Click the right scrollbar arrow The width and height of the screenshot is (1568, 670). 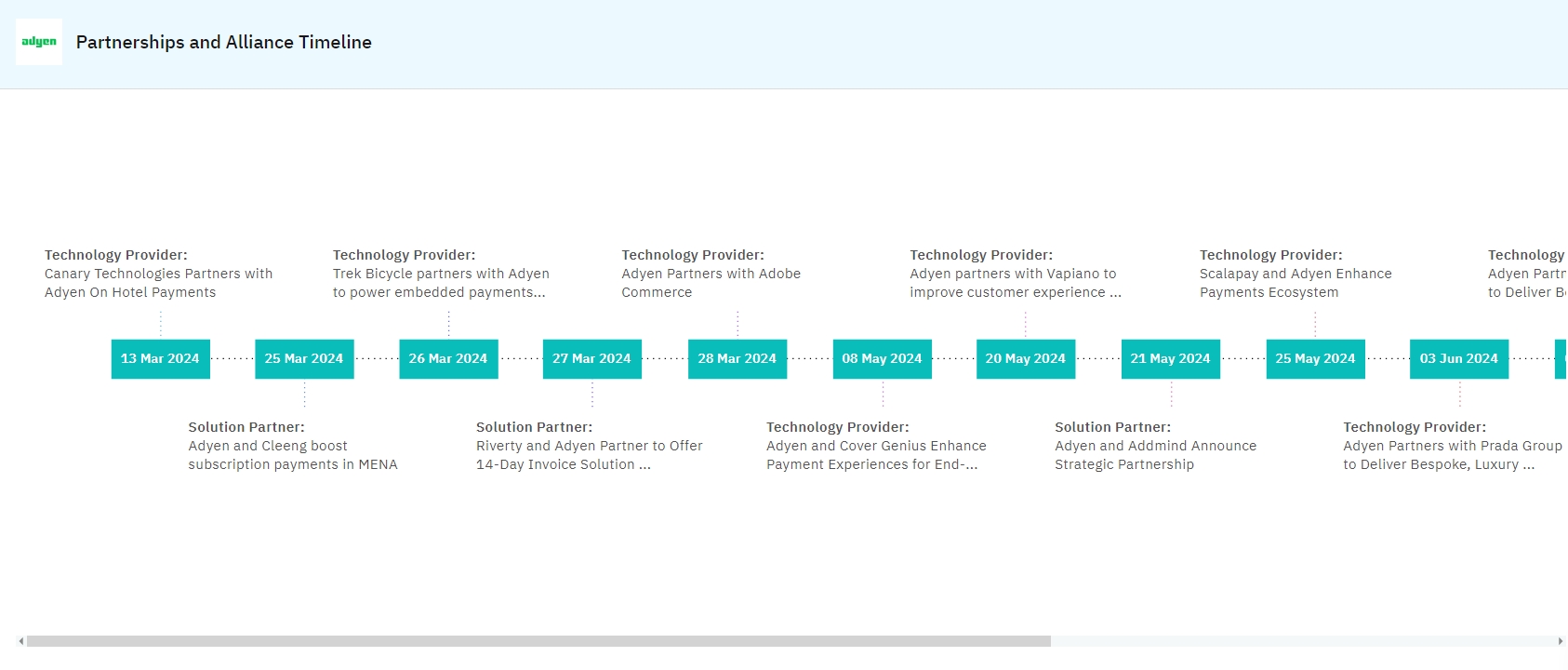(x=1560, y=641)
